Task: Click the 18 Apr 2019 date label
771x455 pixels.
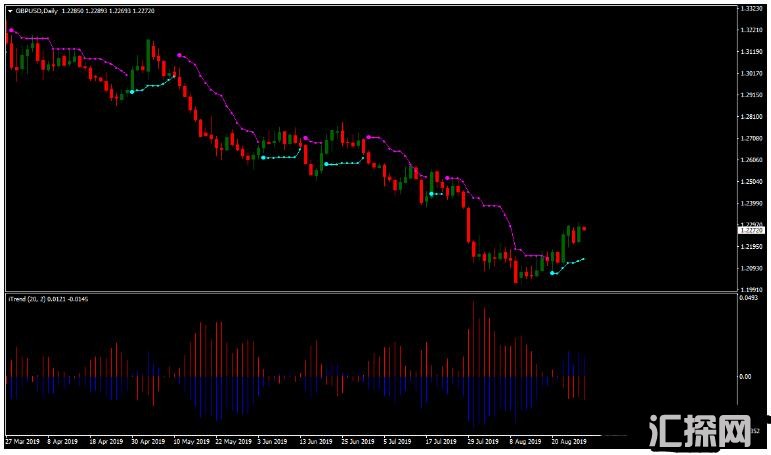Action: [x=106, y=441]
